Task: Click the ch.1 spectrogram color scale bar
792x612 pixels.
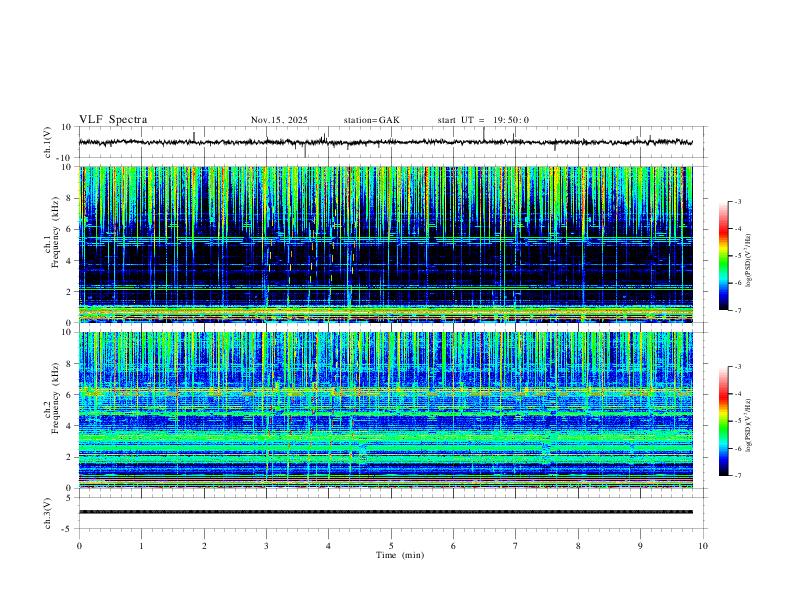Action: tap(723, 256)
